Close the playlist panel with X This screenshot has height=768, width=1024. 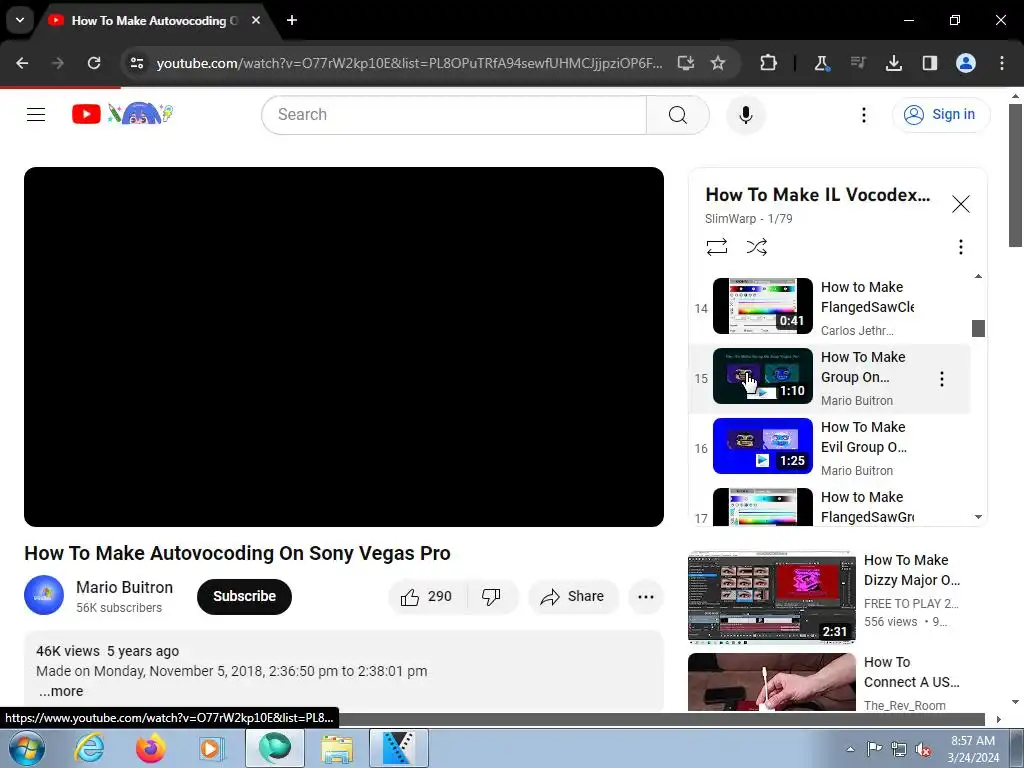point(960,204)
